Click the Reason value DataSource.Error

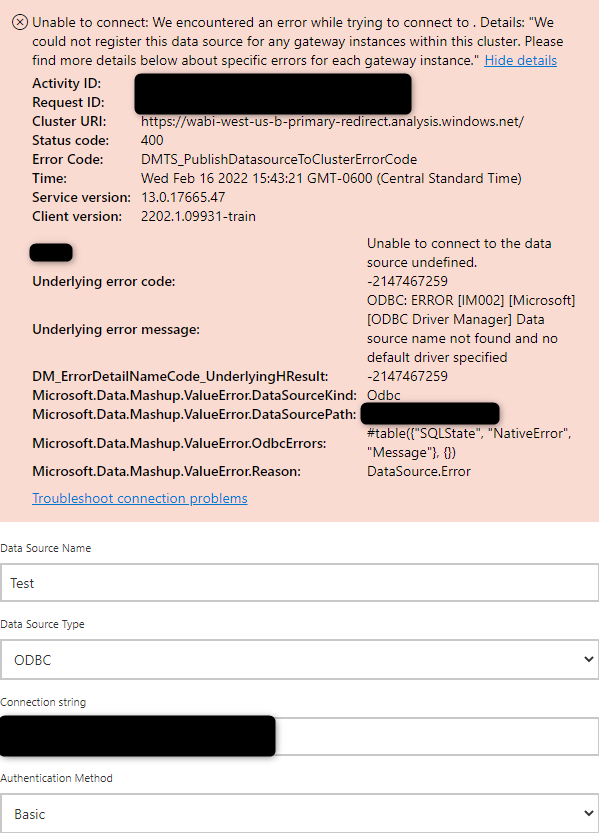(x=418, y=471)
